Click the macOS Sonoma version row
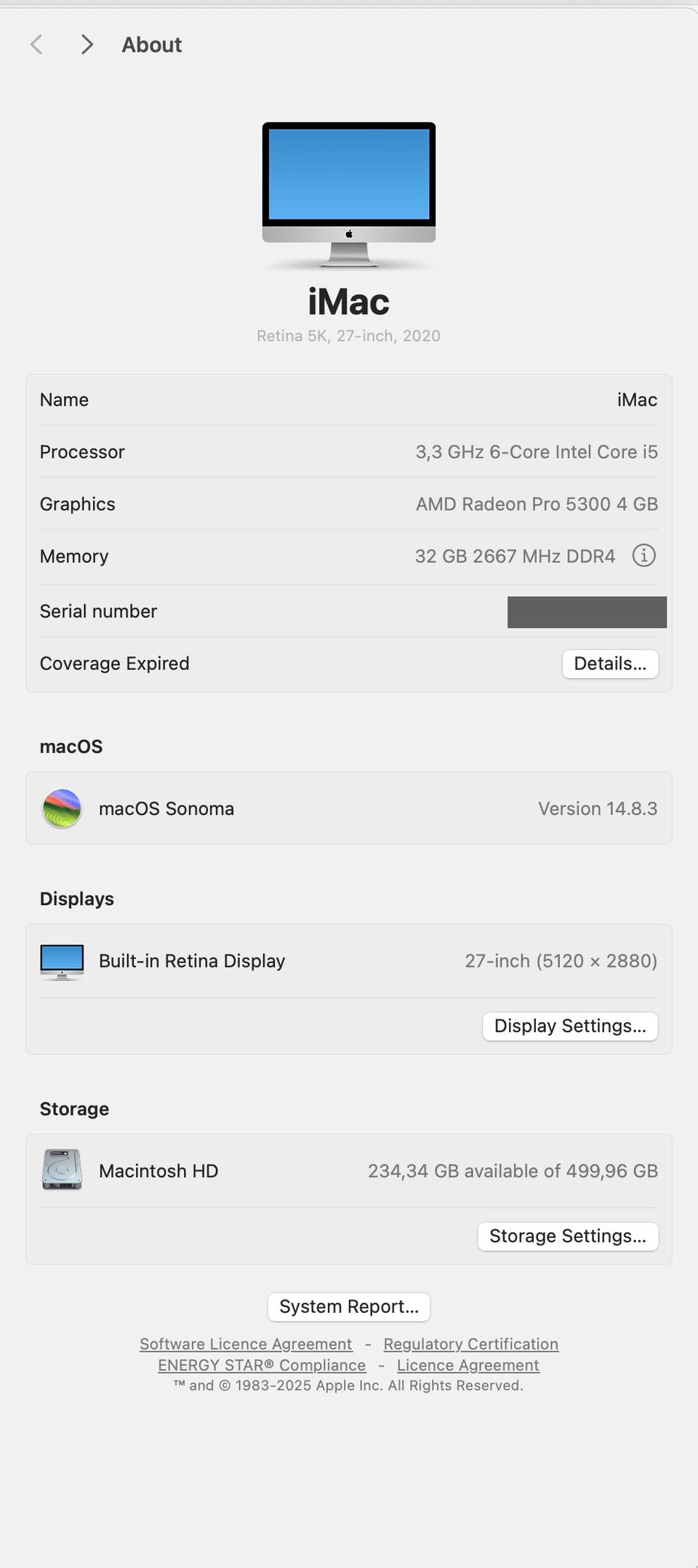Viewport: 698px width, 1568px height. click(x=349, y=808)
